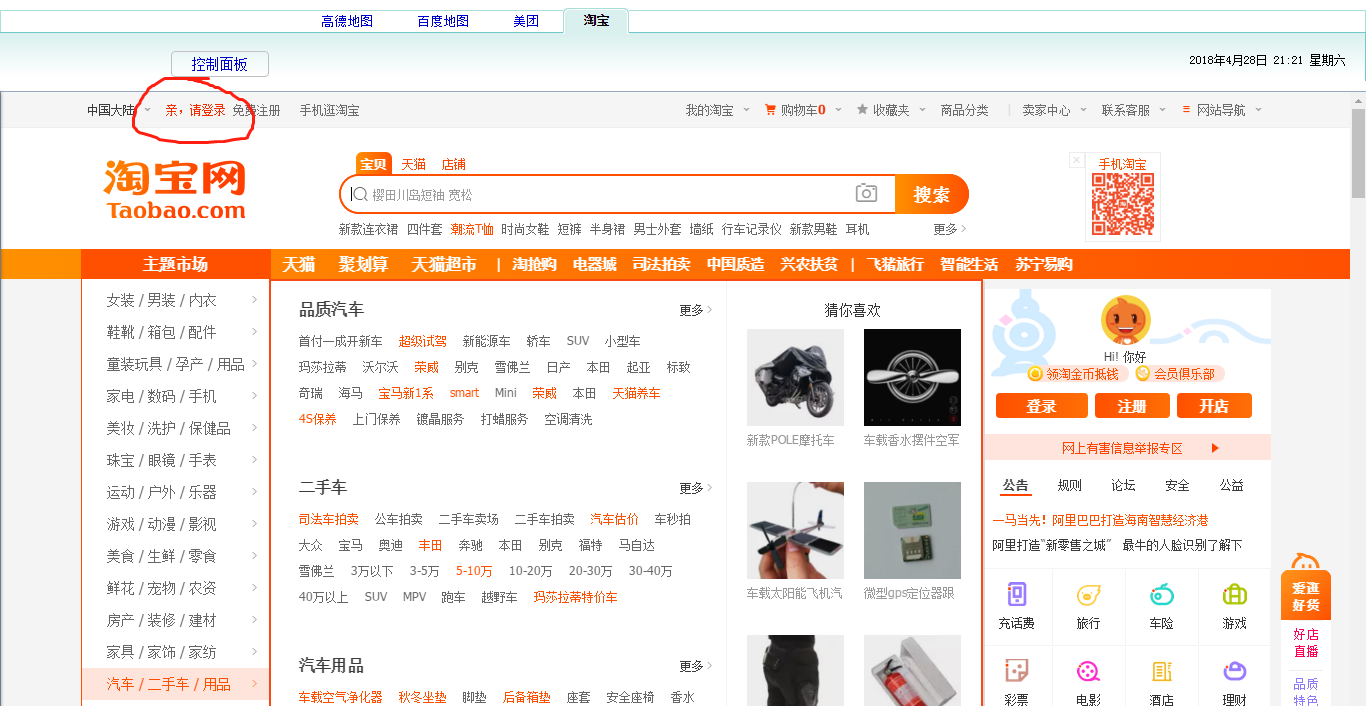
Task: Click the shopping cart icon
Action: tap(770, 110)
